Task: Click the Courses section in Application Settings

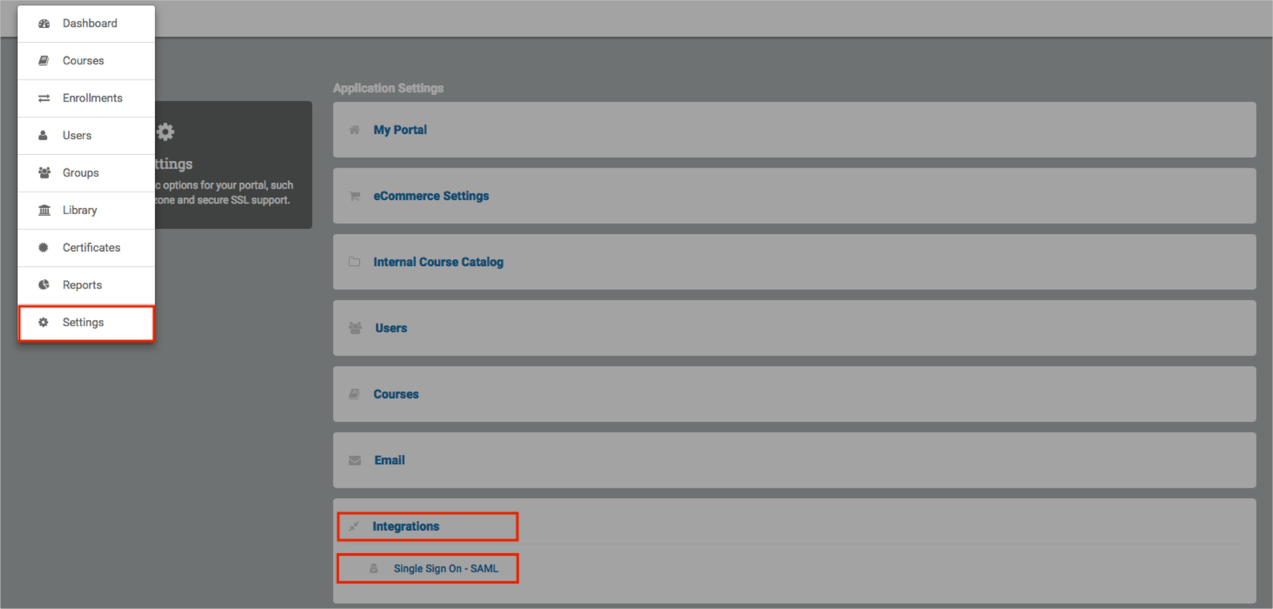Action: [396, 394]
